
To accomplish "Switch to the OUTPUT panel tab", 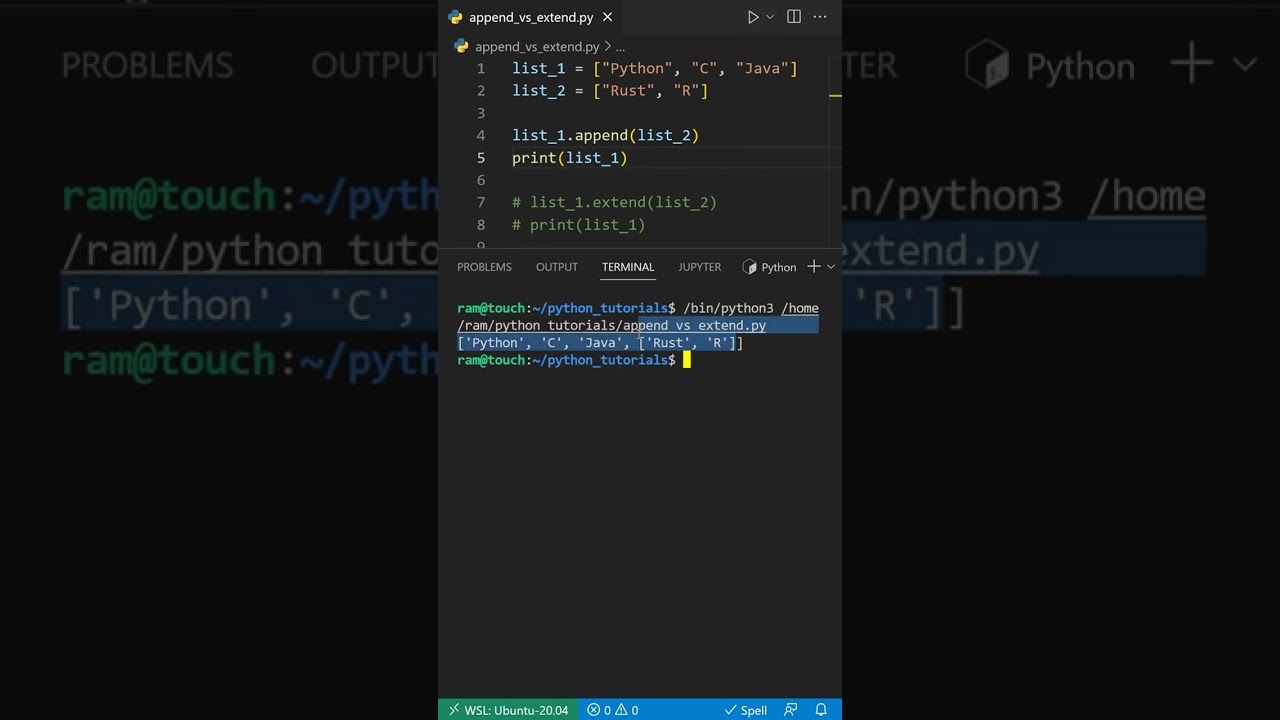I will point(557,267).
